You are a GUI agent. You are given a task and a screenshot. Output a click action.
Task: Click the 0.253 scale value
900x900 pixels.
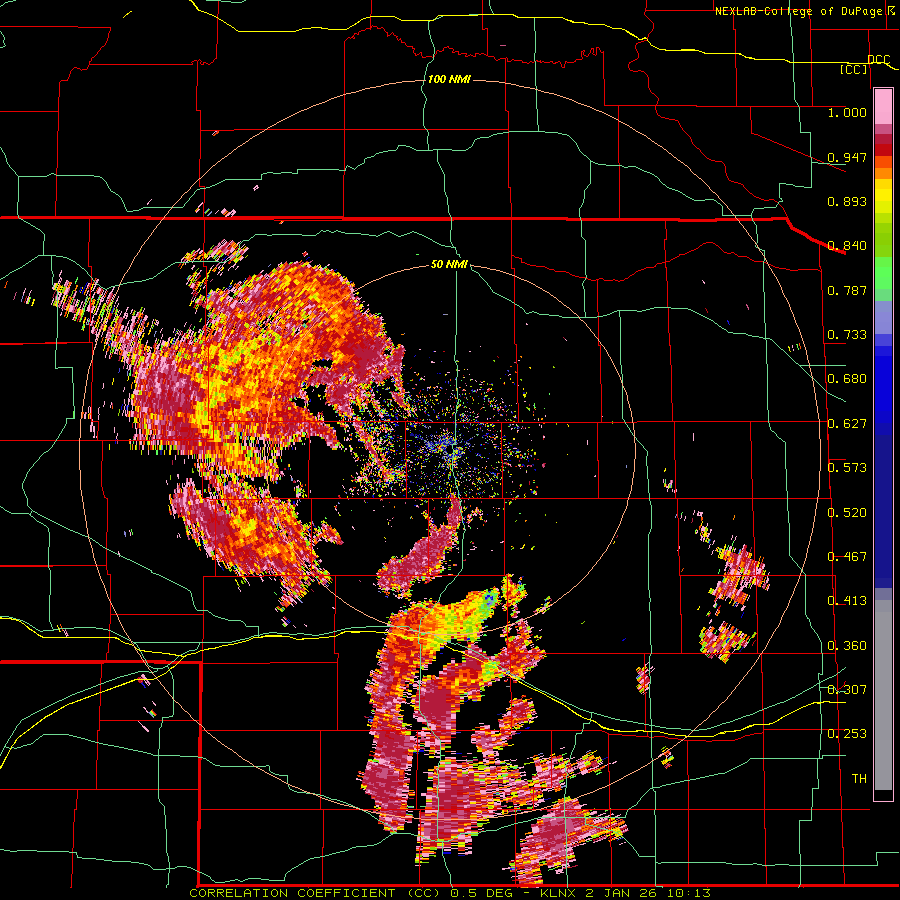[x=847, y=734]
